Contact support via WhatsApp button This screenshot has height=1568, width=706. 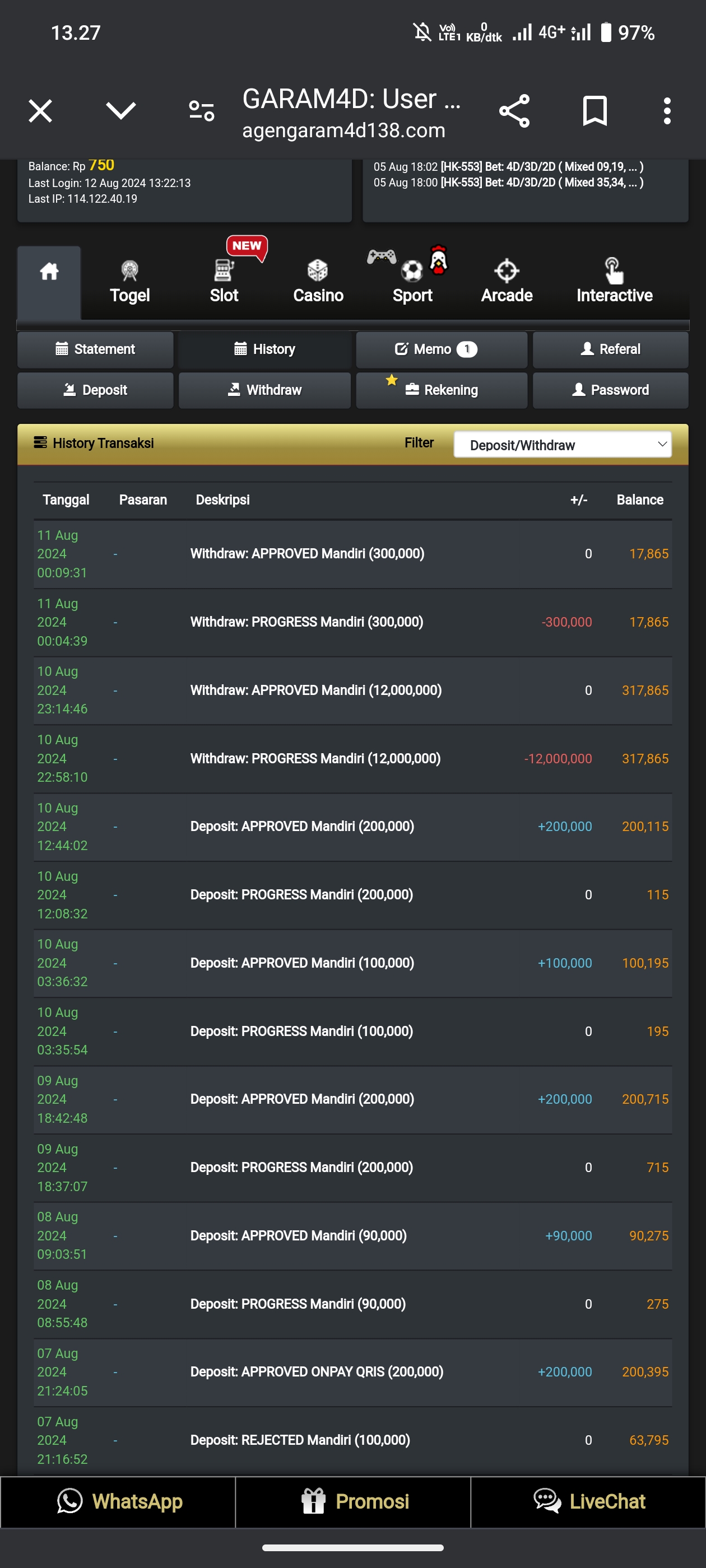[x=118, y=1502]
